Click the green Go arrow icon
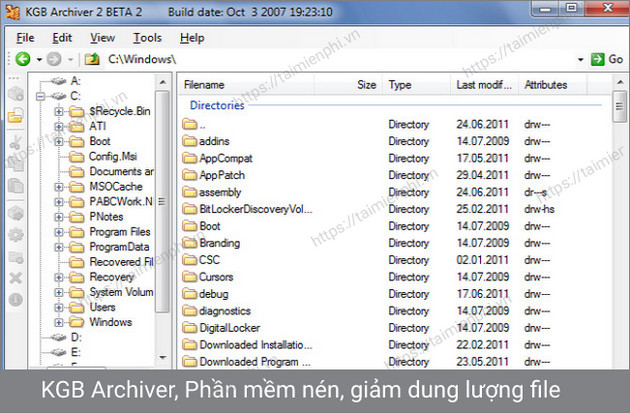Viewport: 630px width, 413px height. pyautogui.click(x=597, y=59)
